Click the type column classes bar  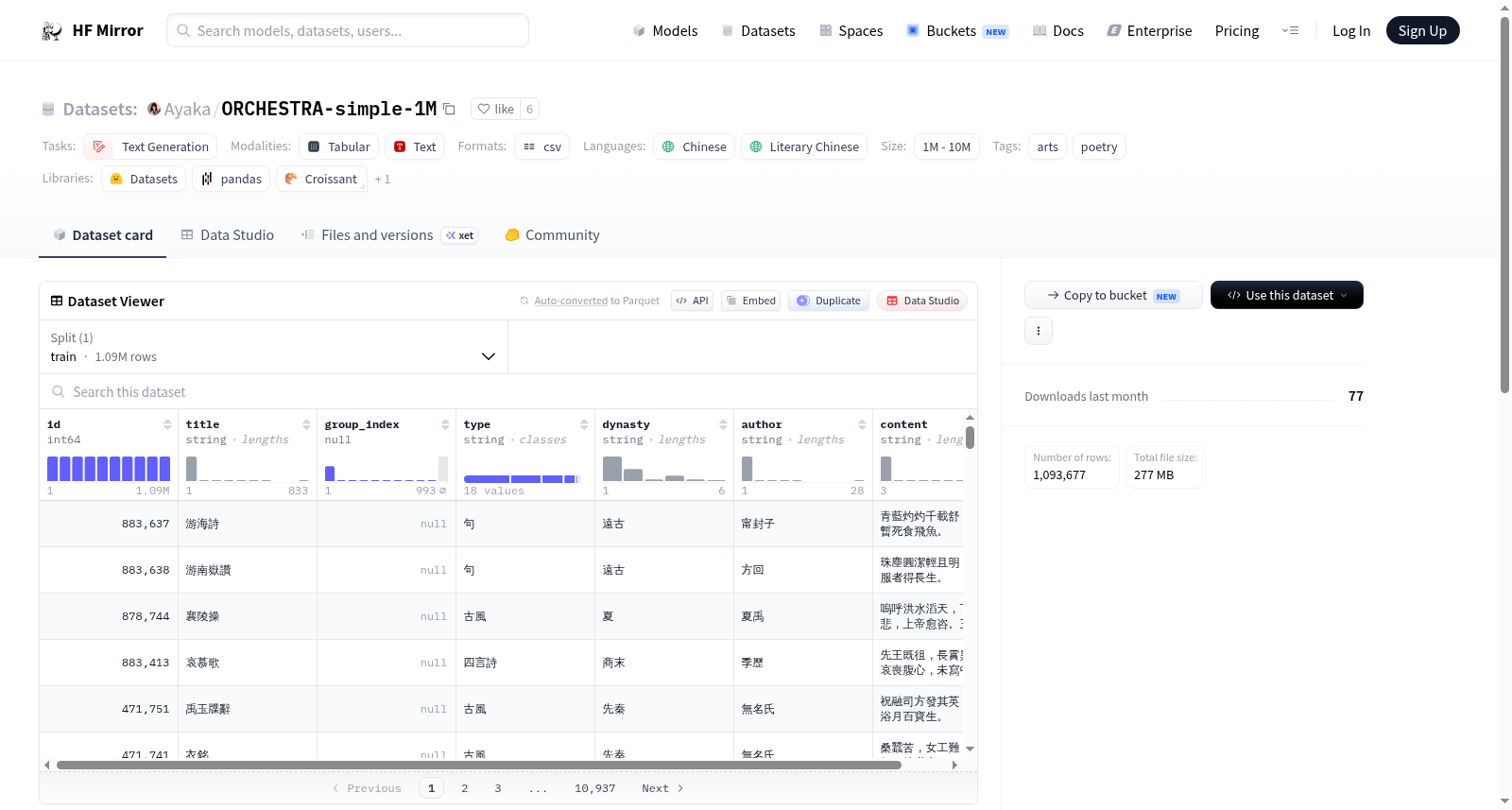(x=522, y=479)
